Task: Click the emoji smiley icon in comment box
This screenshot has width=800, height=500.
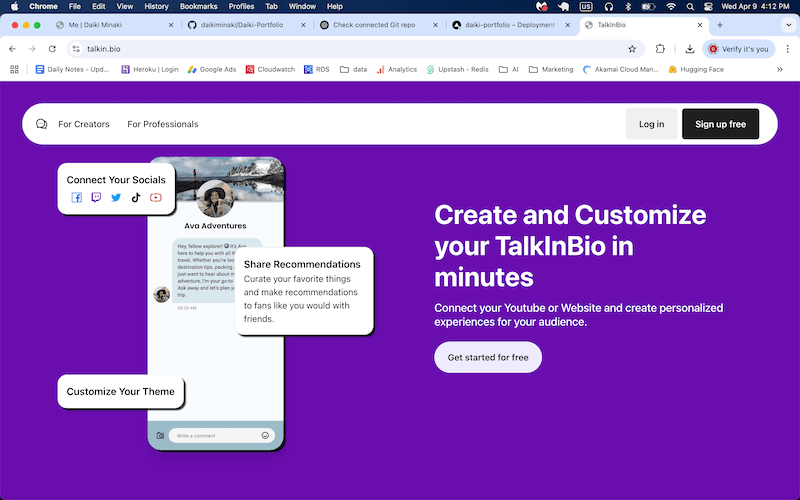Action: [x=265, y=435]
